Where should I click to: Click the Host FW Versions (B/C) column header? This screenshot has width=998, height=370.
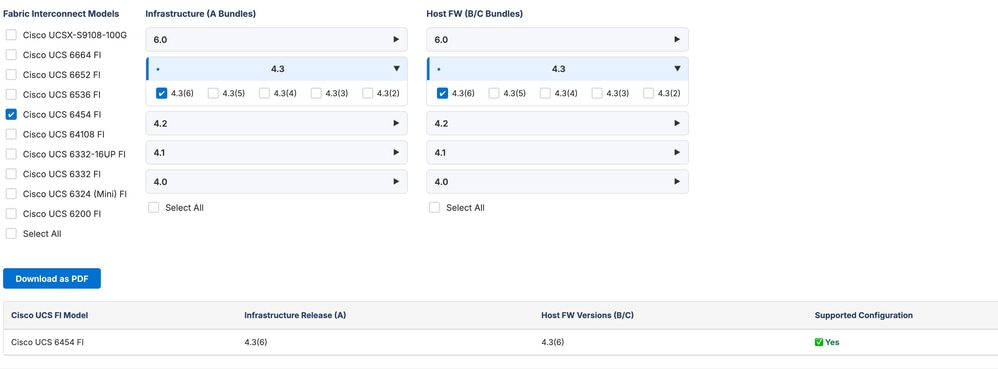pos(587,315)
